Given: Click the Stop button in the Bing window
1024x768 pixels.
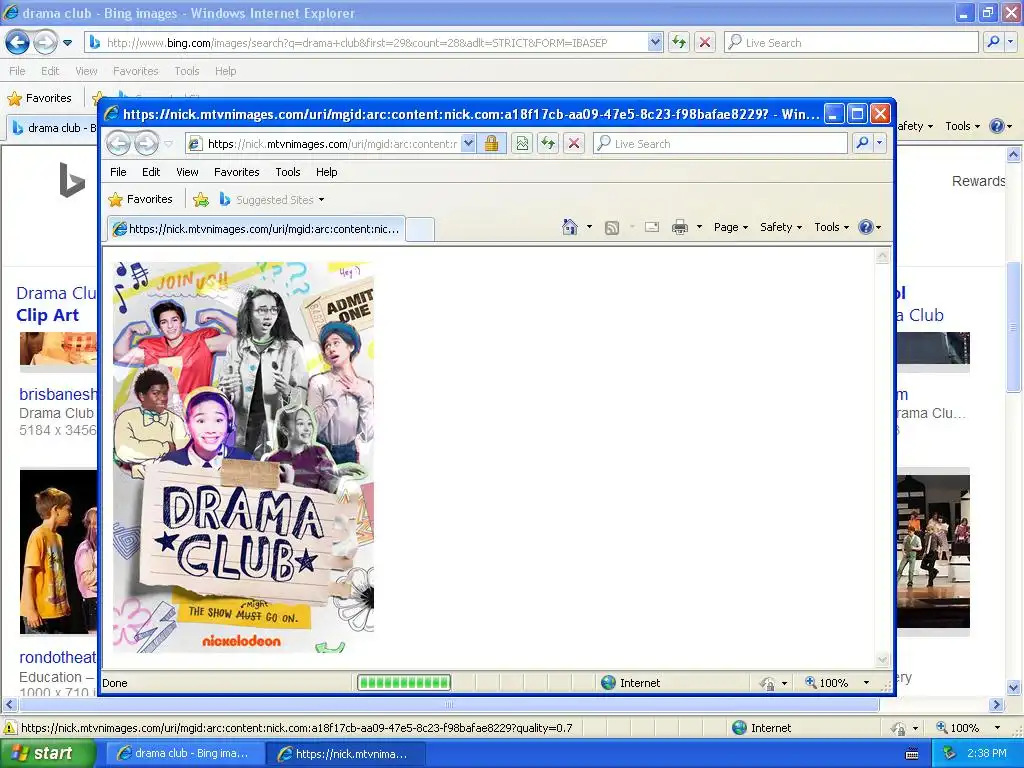Looking at the screenshot, I should (x=705, y=42).
